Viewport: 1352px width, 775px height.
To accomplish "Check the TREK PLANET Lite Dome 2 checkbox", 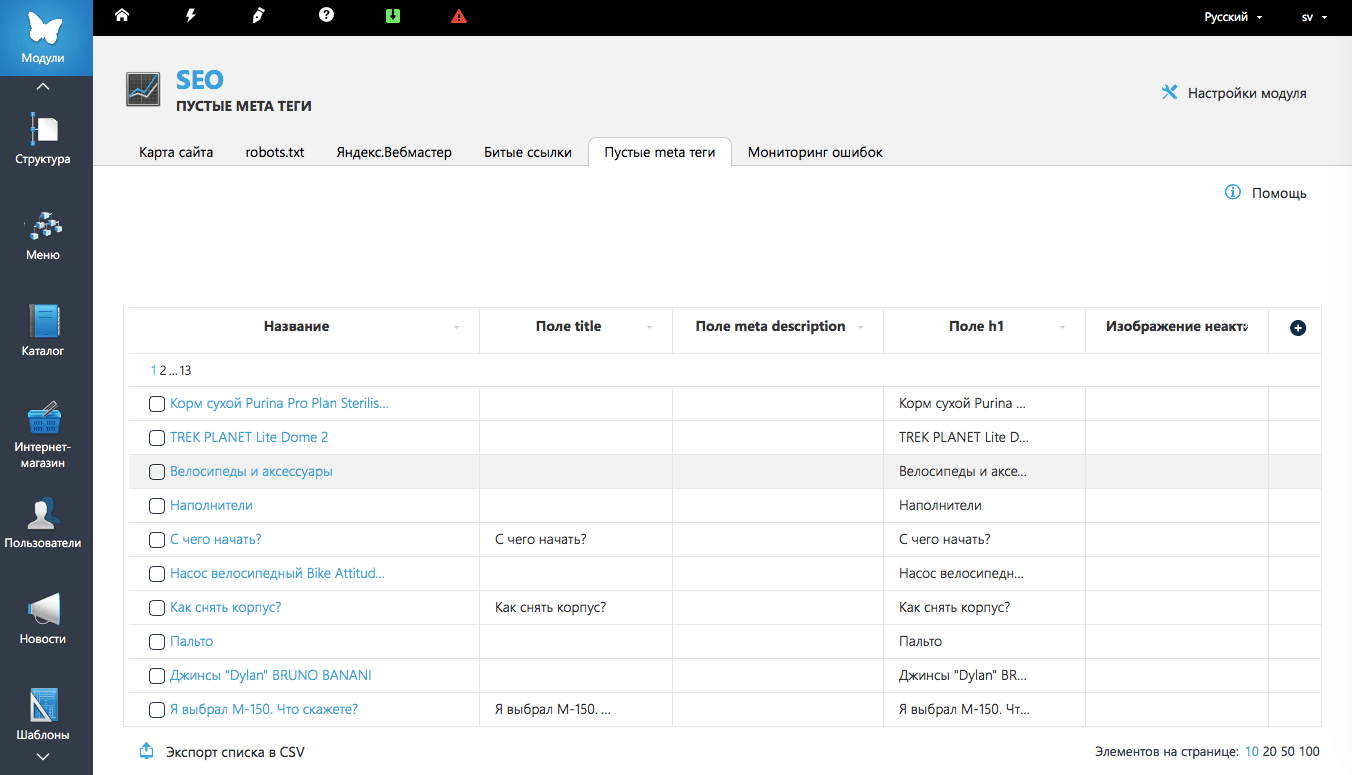I will click(x=157, y=438).
